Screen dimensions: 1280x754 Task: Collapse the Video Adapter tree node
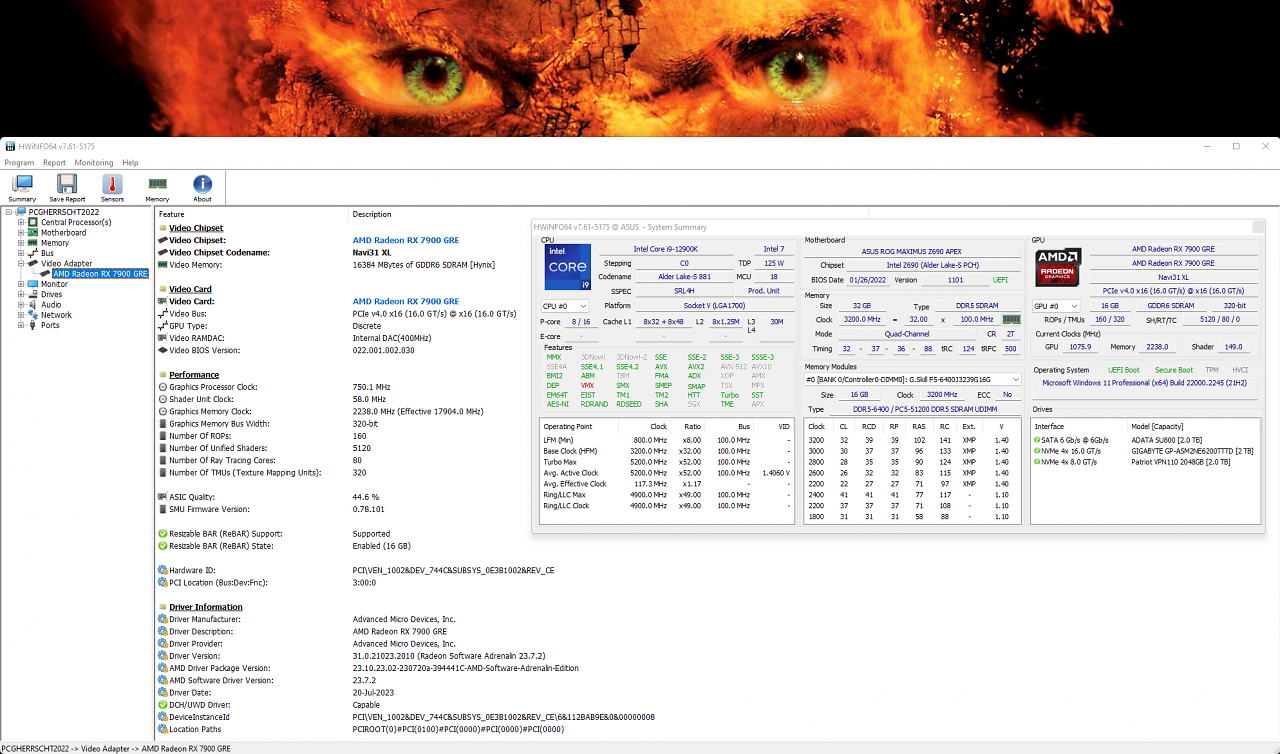coord(21,264)
